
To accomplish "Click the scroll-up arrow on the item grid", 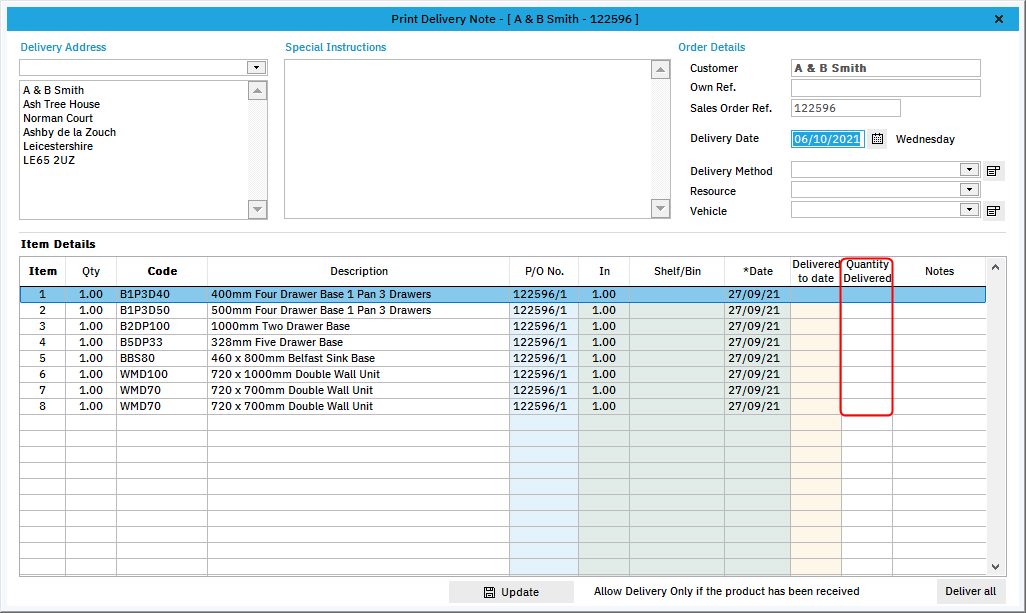I will click(x=995, y=267).
